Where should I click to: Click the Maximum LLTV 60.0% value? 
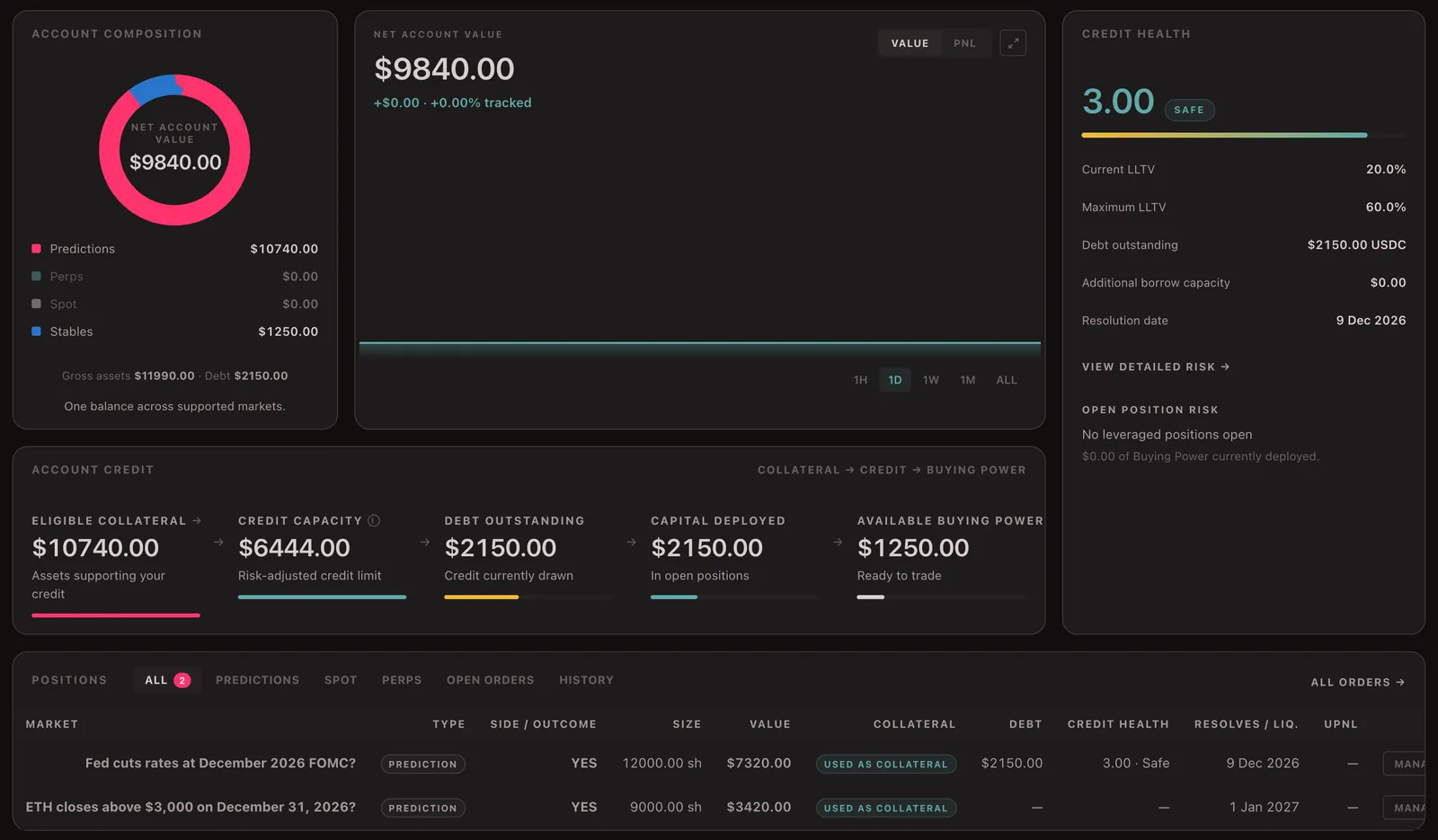click(x=1386, y=208)
